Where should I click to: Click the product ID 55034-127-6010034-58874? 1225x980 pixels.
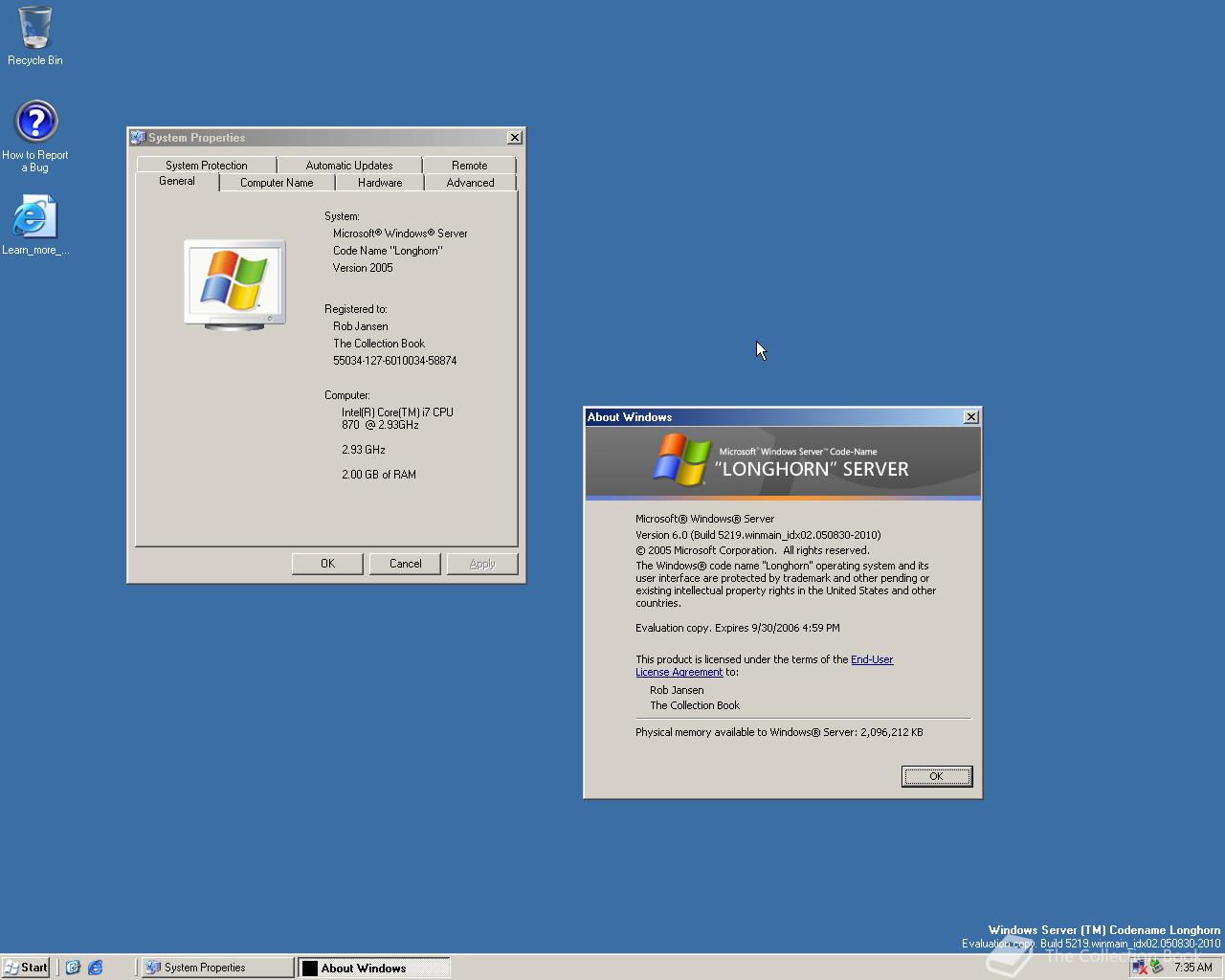[x=394, y=361]
